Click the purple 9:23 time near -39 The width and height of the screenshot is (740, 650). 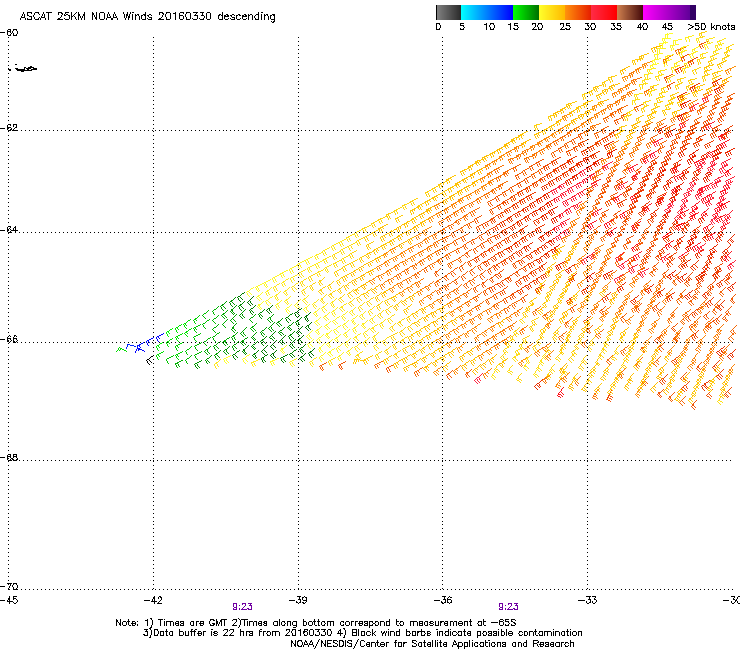pyautogui.click(x=242, y=607)
